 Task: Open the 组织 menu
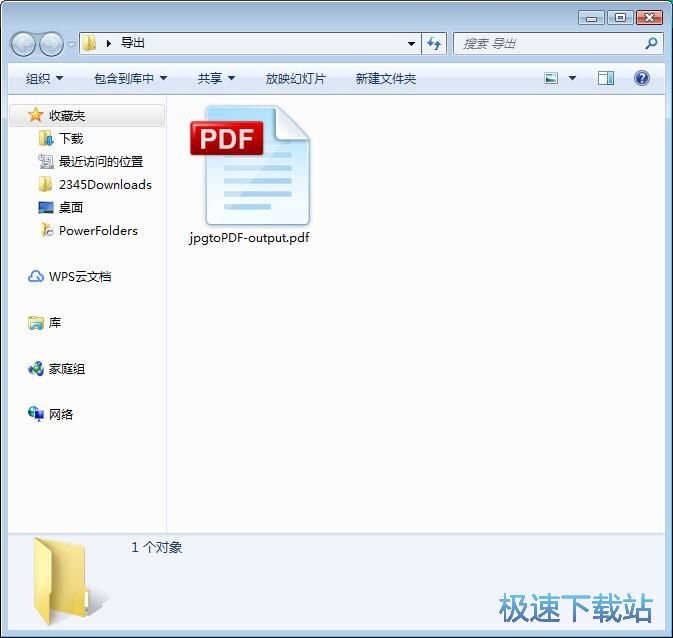(x=44, y=79)
